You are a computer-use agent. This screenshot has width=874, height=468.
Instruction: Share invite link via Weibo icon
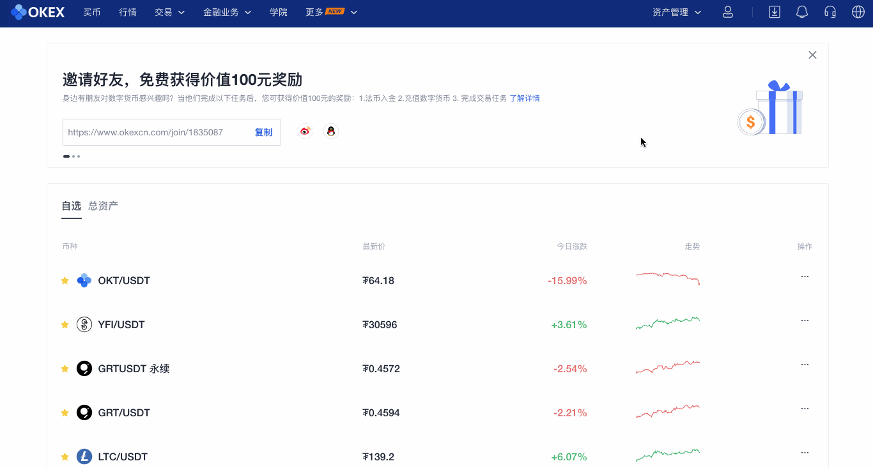305,131
